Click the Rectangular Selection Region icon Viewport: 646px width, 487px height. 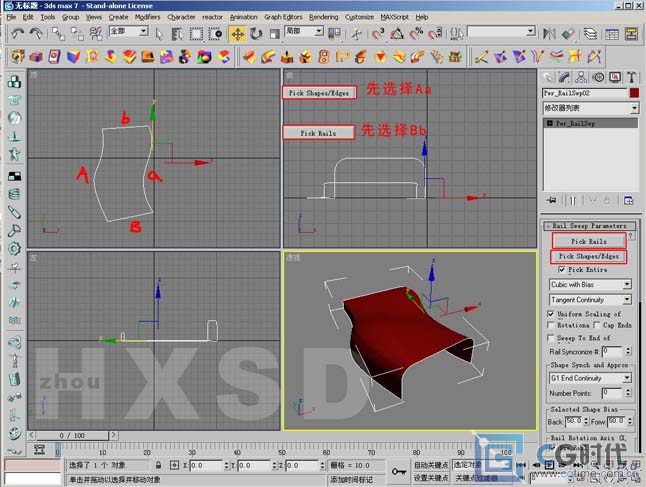[x=196, y=34]
